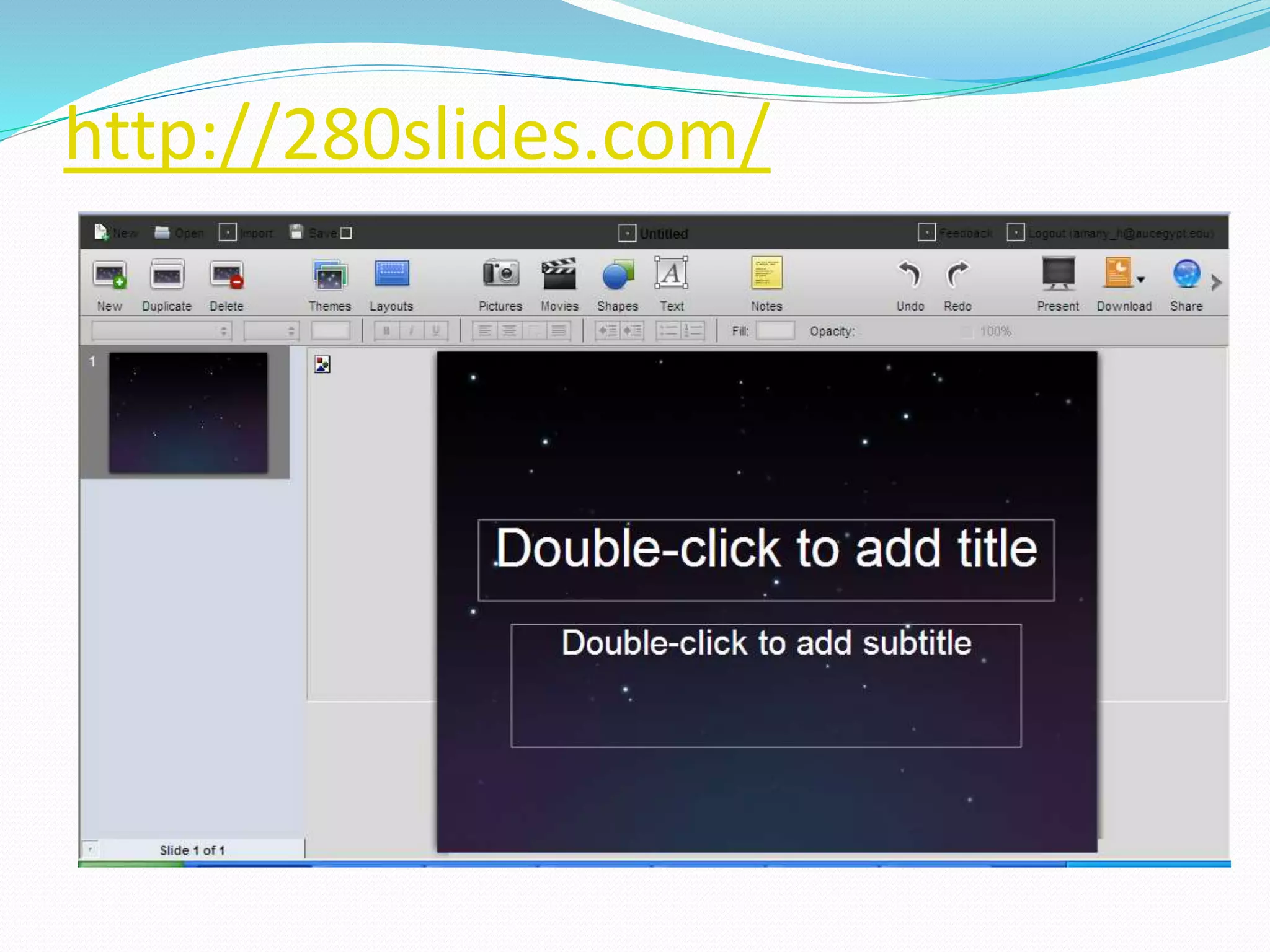Image resolution: width=1270 pixels, height=952 pixels.
Task: Toggle bold formatting
Action: point(386,331)
